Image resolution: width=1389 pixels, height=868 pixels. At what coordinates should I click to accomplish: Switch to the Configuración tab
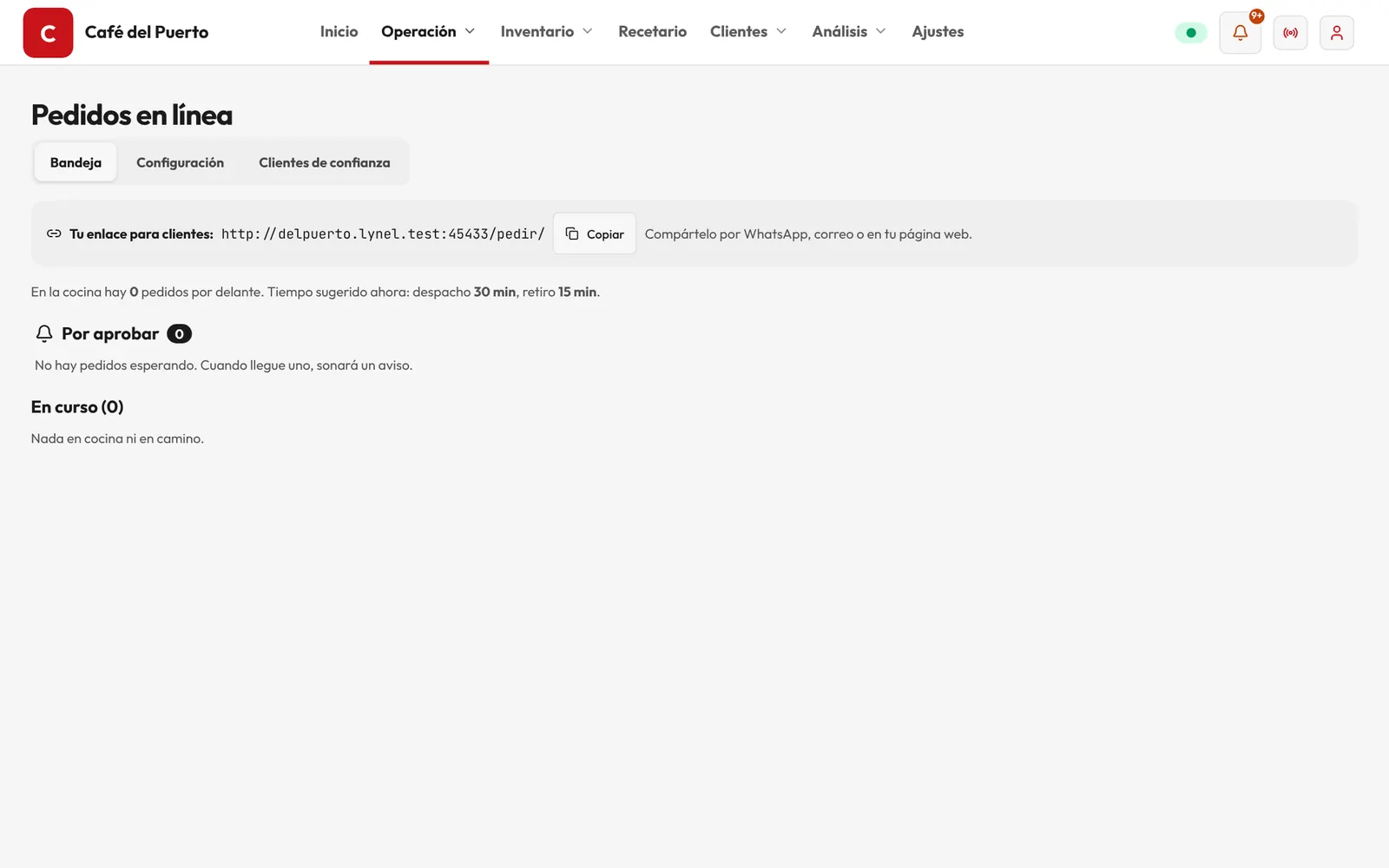[x=180, y=162]
